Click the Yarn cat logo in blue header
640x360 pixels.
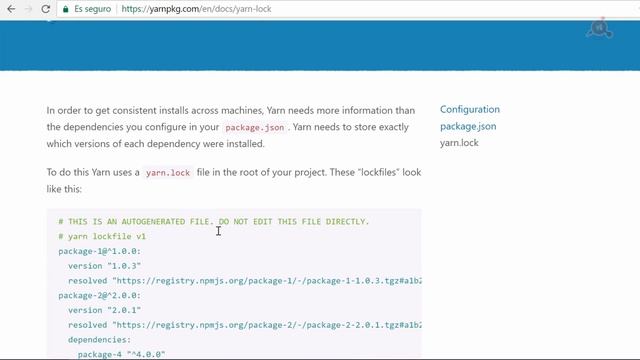[599, 28]
